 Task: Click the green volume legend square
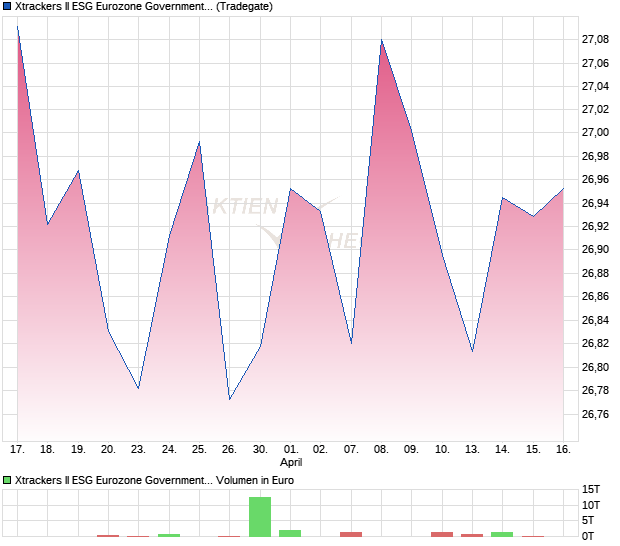[x=8, y=480]
